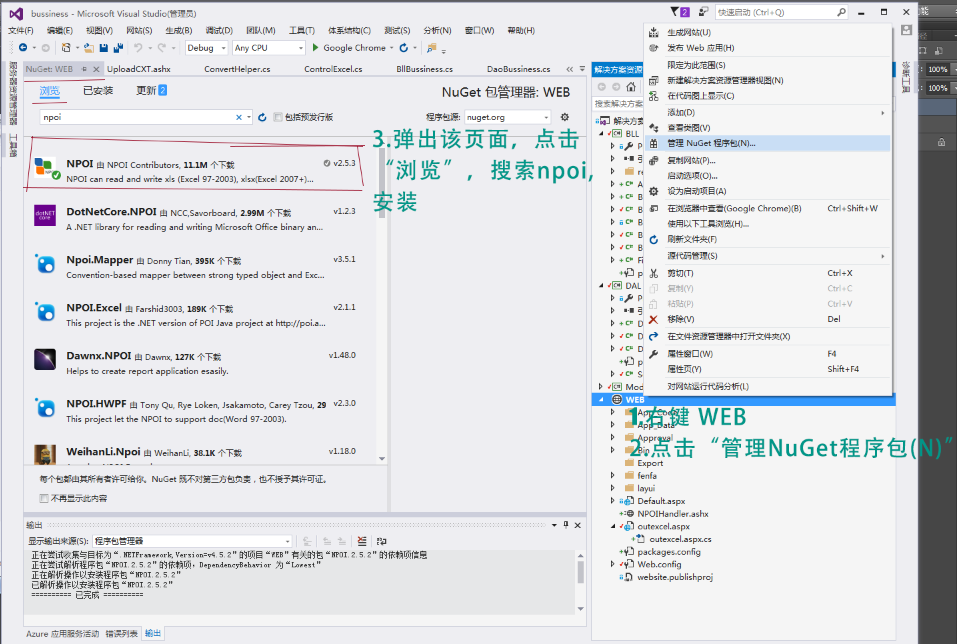Click the Solution Explorer home icon
Screen dimensions: 957x644
click(631, 87)
